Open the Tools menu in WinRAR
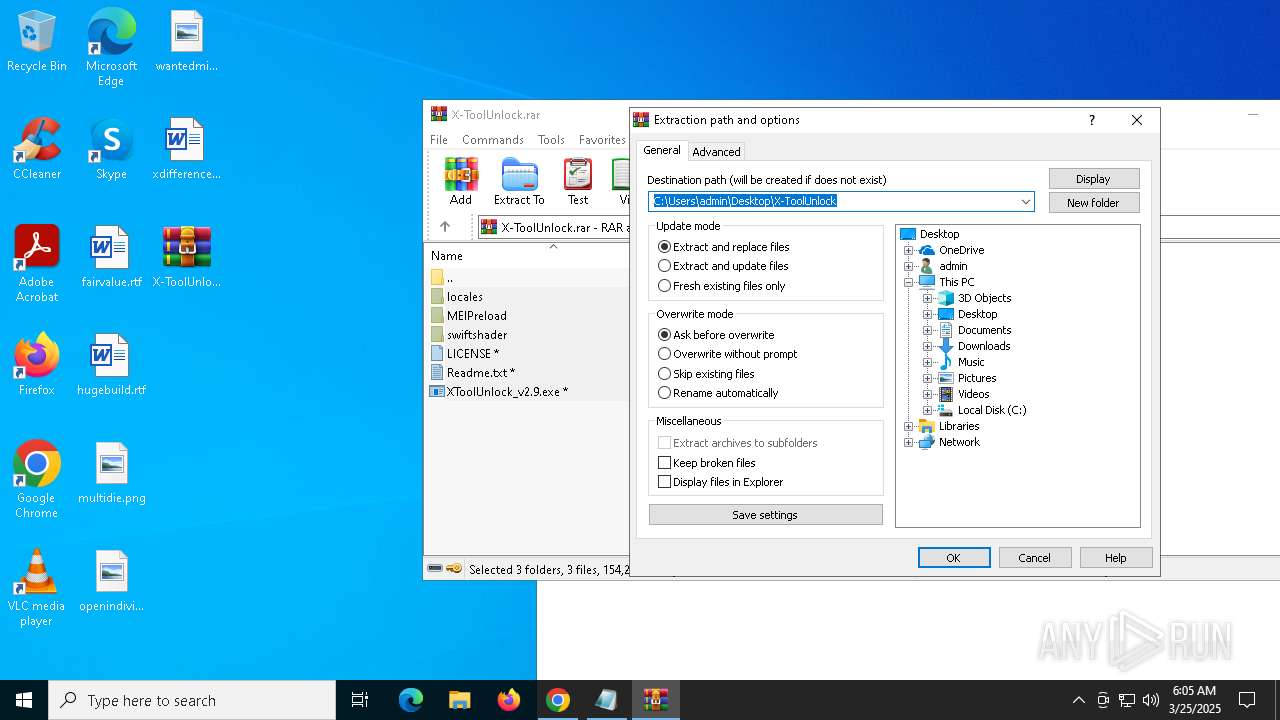 pos(551,140)
